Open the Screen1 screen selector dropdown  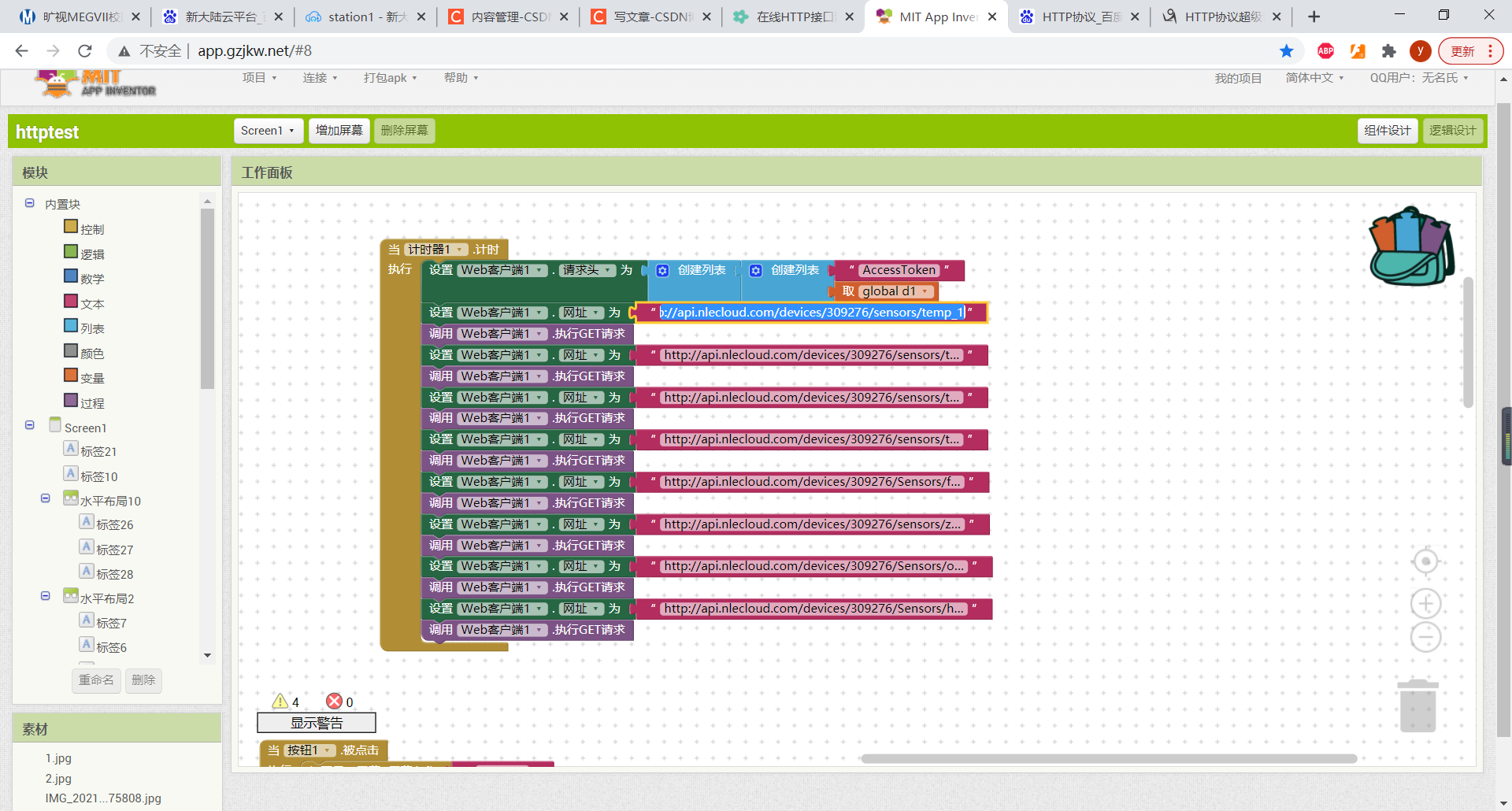[269, 131]
